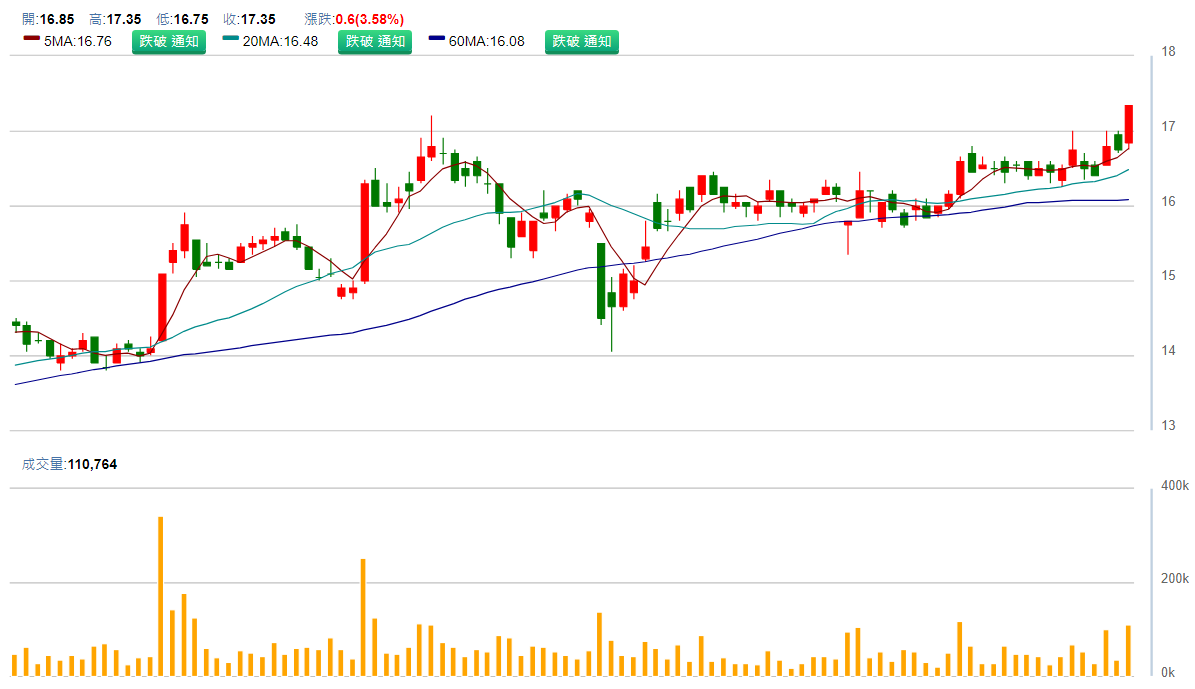
Task: Click the 18 label on price axis
Action: click(x=1167, y=52)
